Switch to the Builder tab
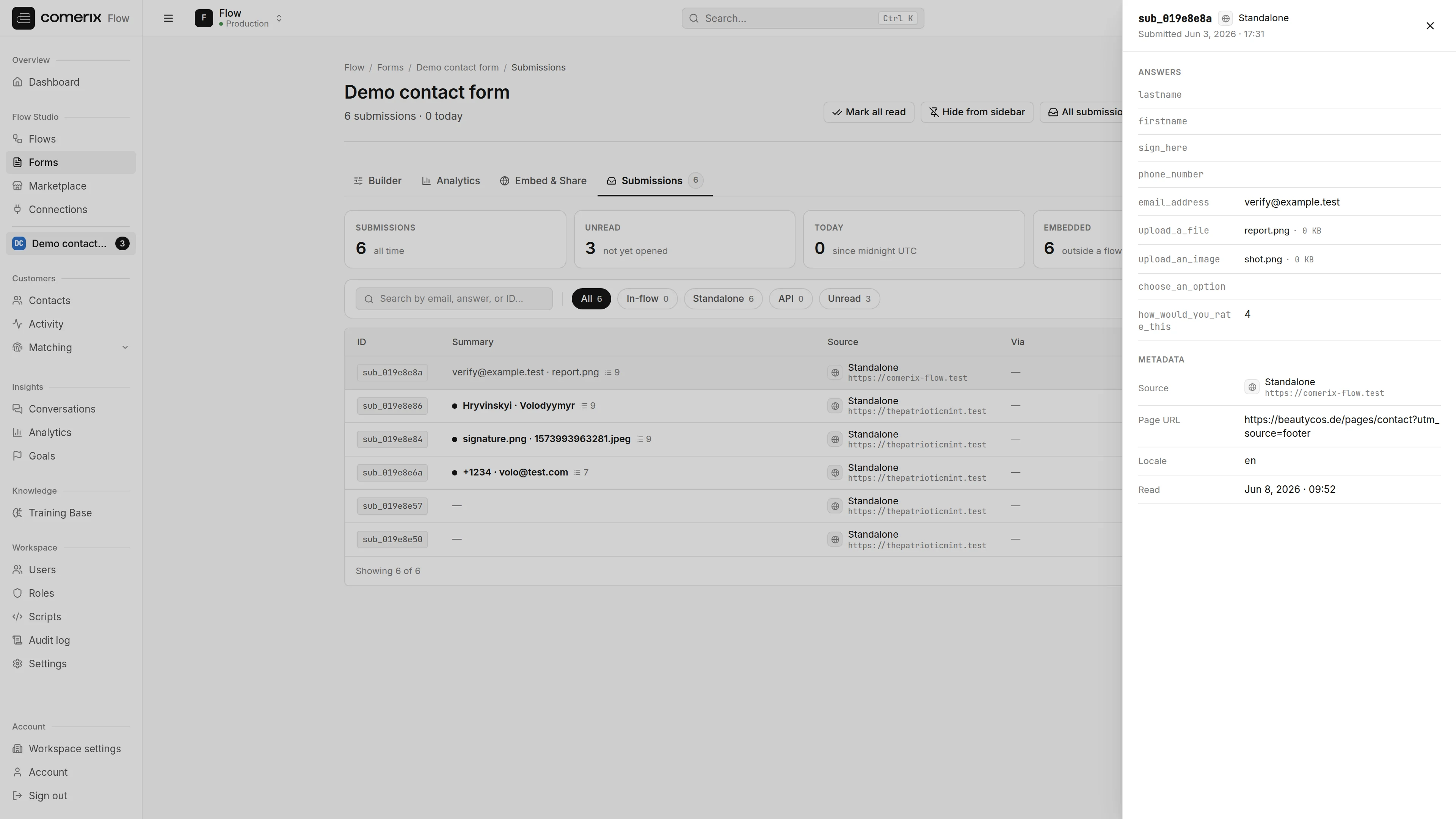 pos(378,181)
